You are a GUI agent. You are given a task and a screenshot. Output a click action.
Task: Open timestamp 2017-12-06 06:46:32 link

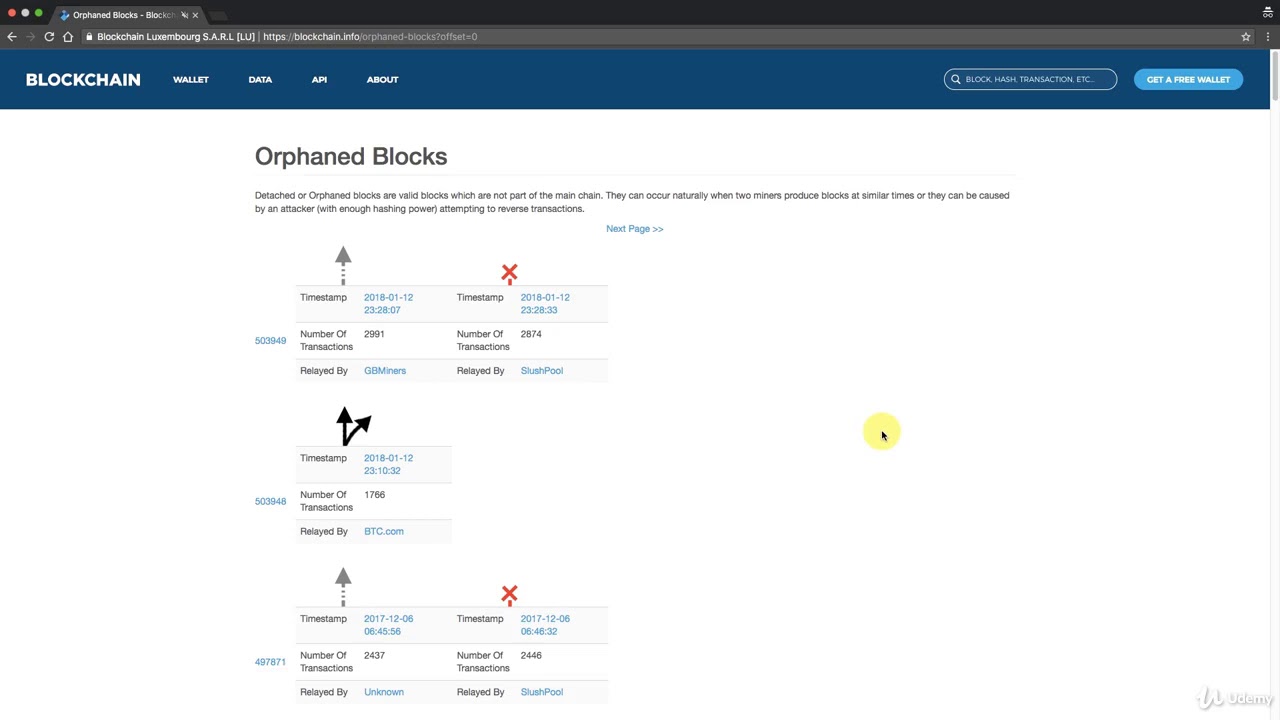point(545,625)
